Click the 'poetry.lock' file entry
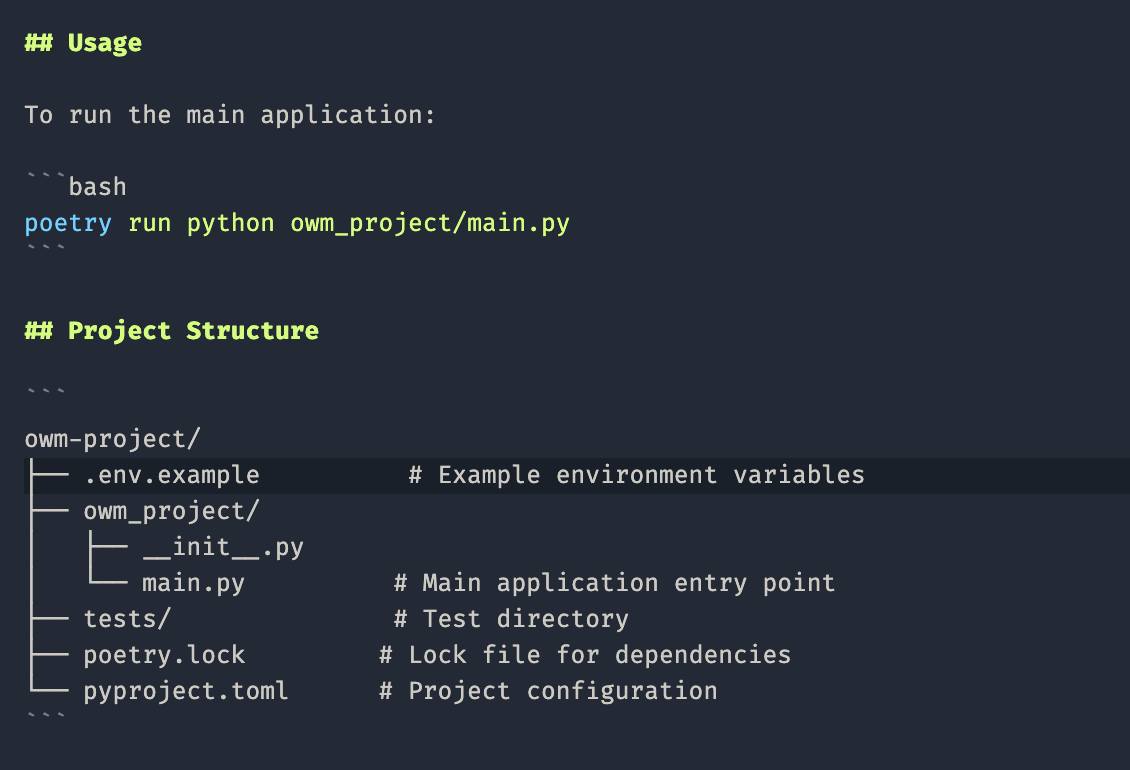The image size is (1130, 770). coord(164,655)
